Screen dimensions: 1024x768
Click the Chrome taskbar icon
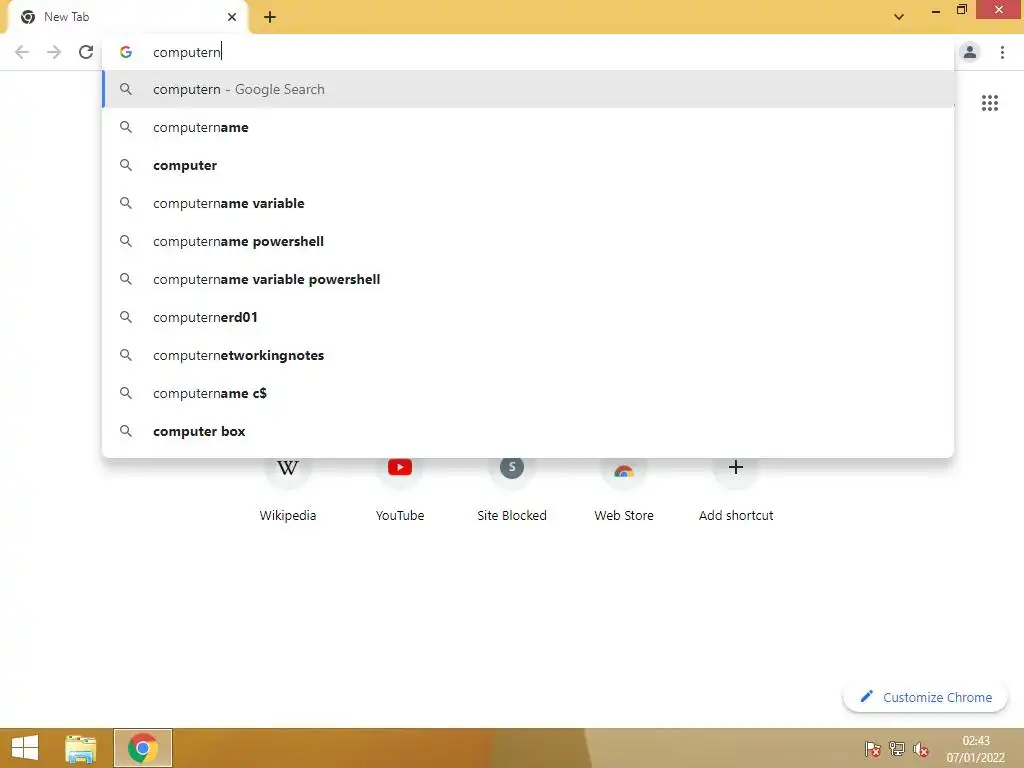143,748
